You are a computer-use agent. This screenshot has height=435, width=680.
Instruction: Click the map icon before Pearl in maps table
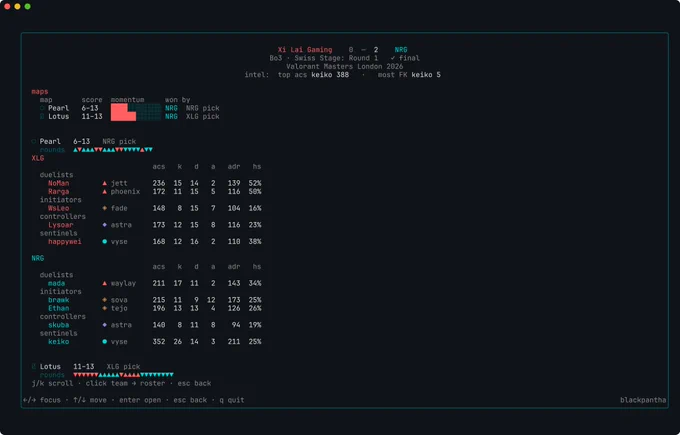[x=42, y=108]
